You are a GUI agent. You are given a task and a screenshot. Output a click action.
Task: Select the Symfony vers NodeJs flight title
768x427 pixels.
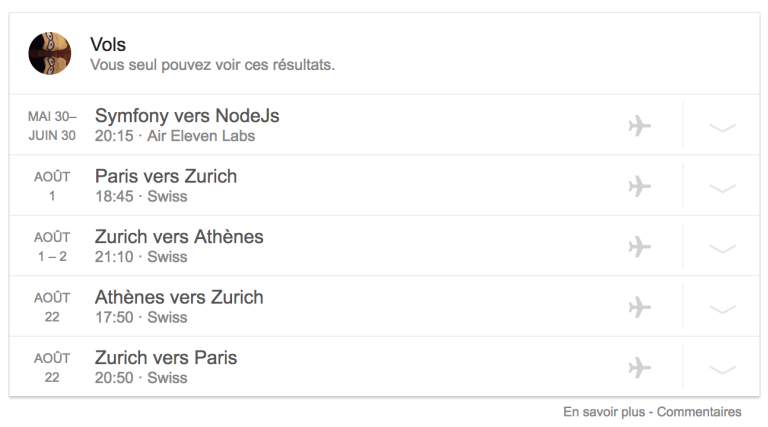187,116
